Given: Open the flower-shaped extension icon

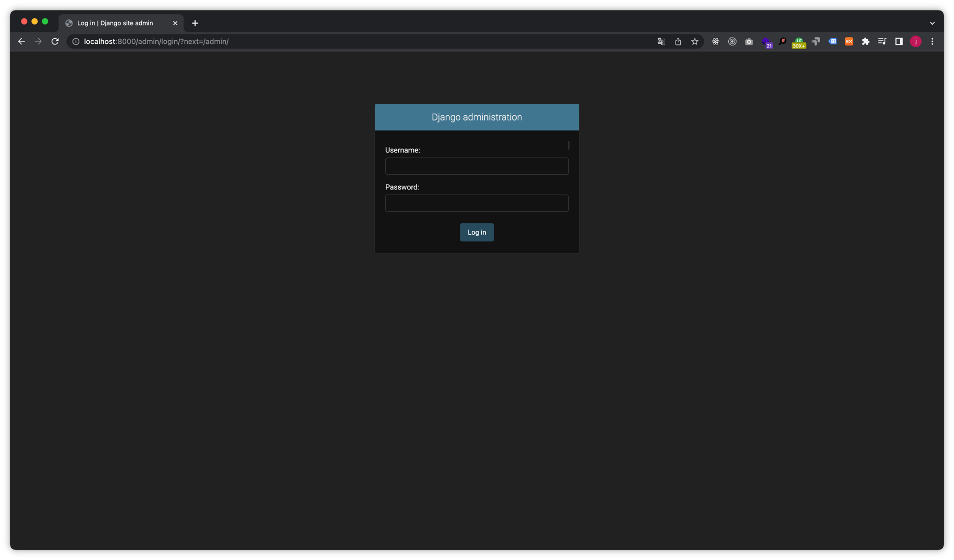Looking at the screenshot, I should (x=716, y=41).
